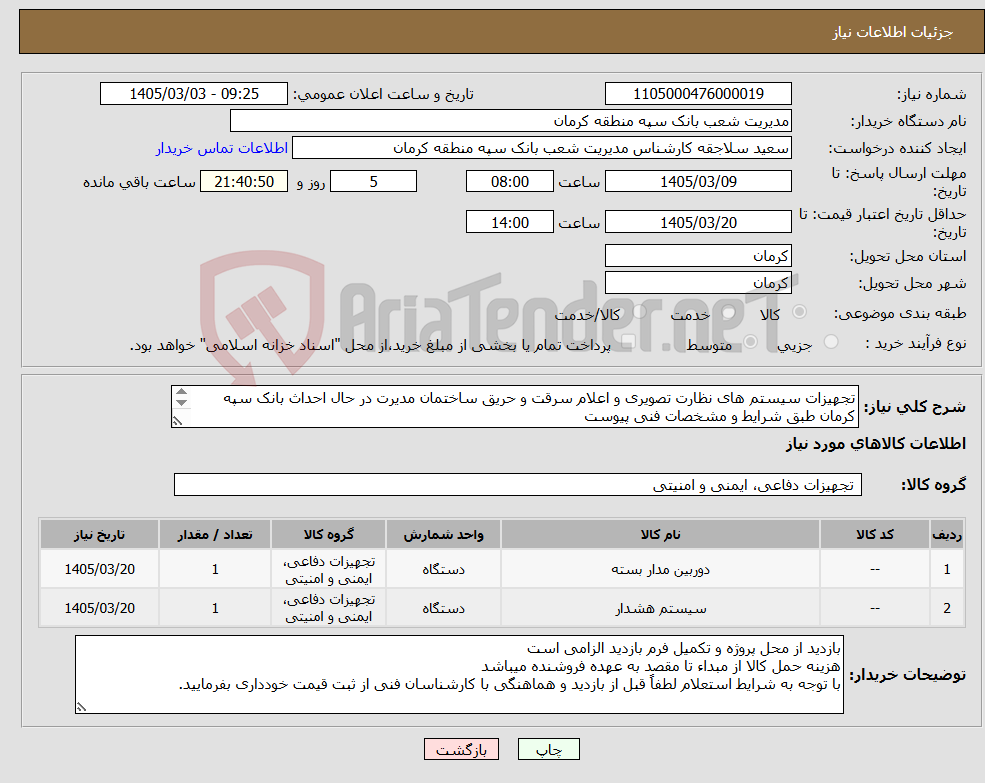Click the response deadline date 1405/03/09
The height and width of the screenshot is (783, 985).
[x=698, y=182]
